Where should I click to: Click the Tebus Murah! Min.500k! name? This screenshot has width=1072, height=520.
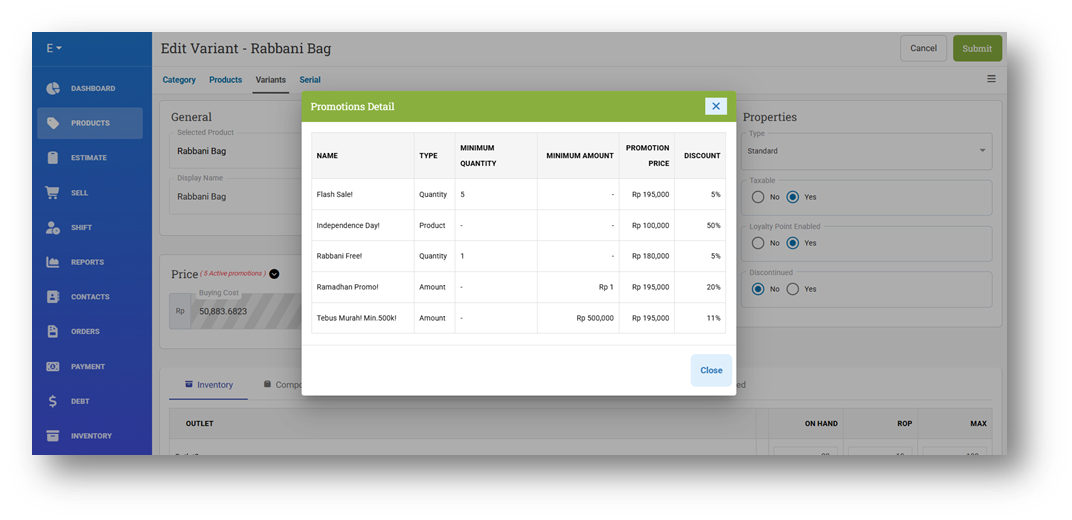(x=356, y=318)
